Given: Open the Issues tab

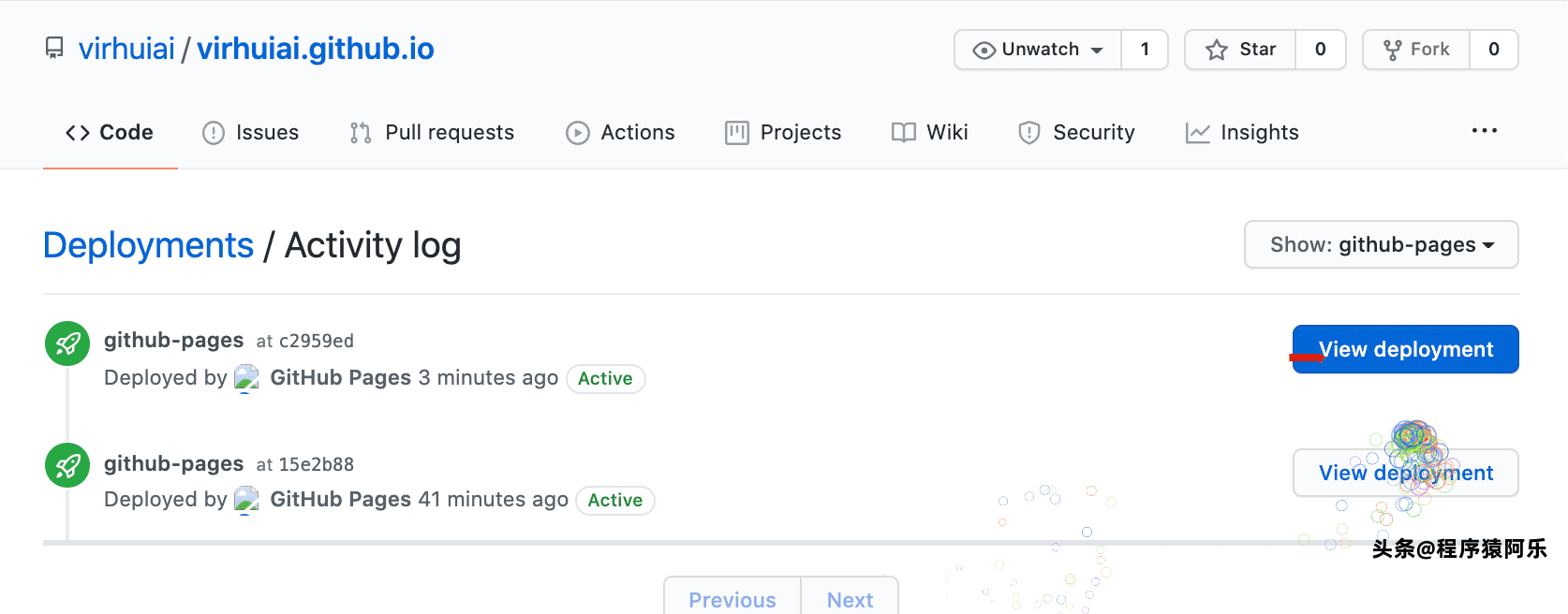Looking at the screenshot, I should click(x=251, y=133).
